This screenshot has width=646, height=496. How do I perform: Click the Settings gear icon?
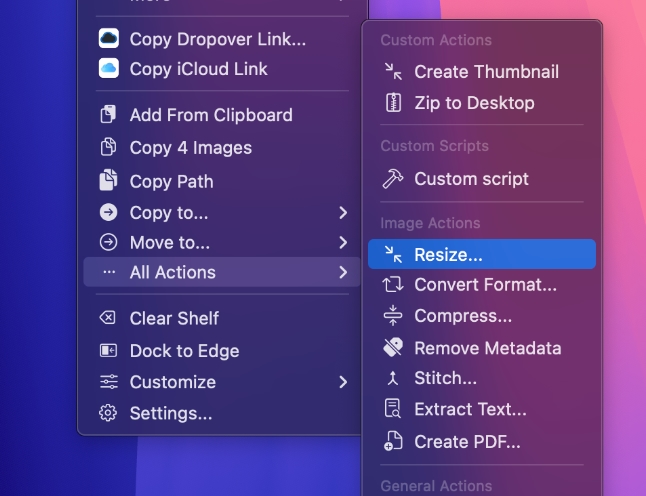[108, 413]
